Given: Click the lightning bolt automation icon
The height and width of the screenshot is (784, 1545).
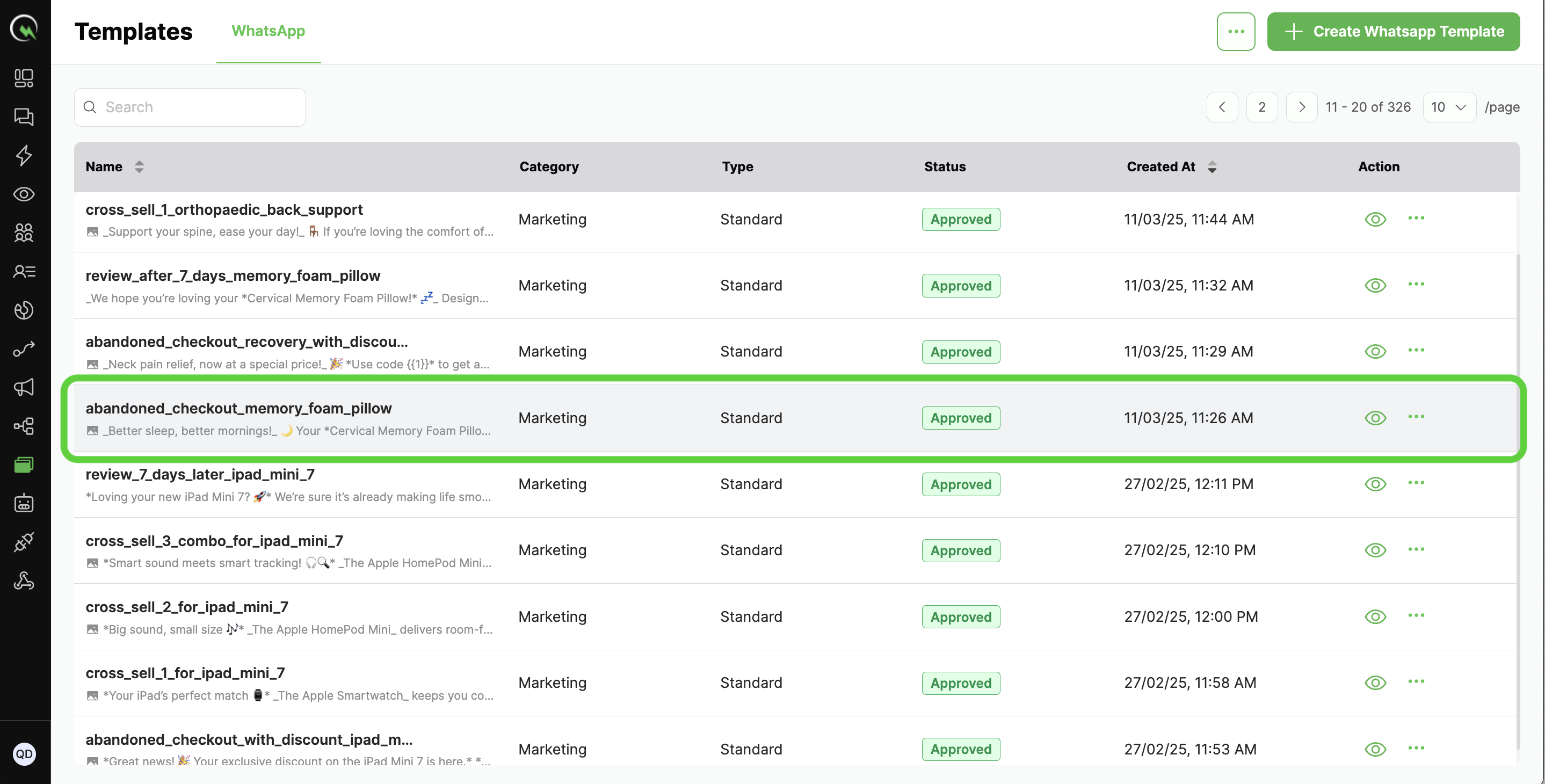Looking at the screenshot, I should click(x=24, y=155).
